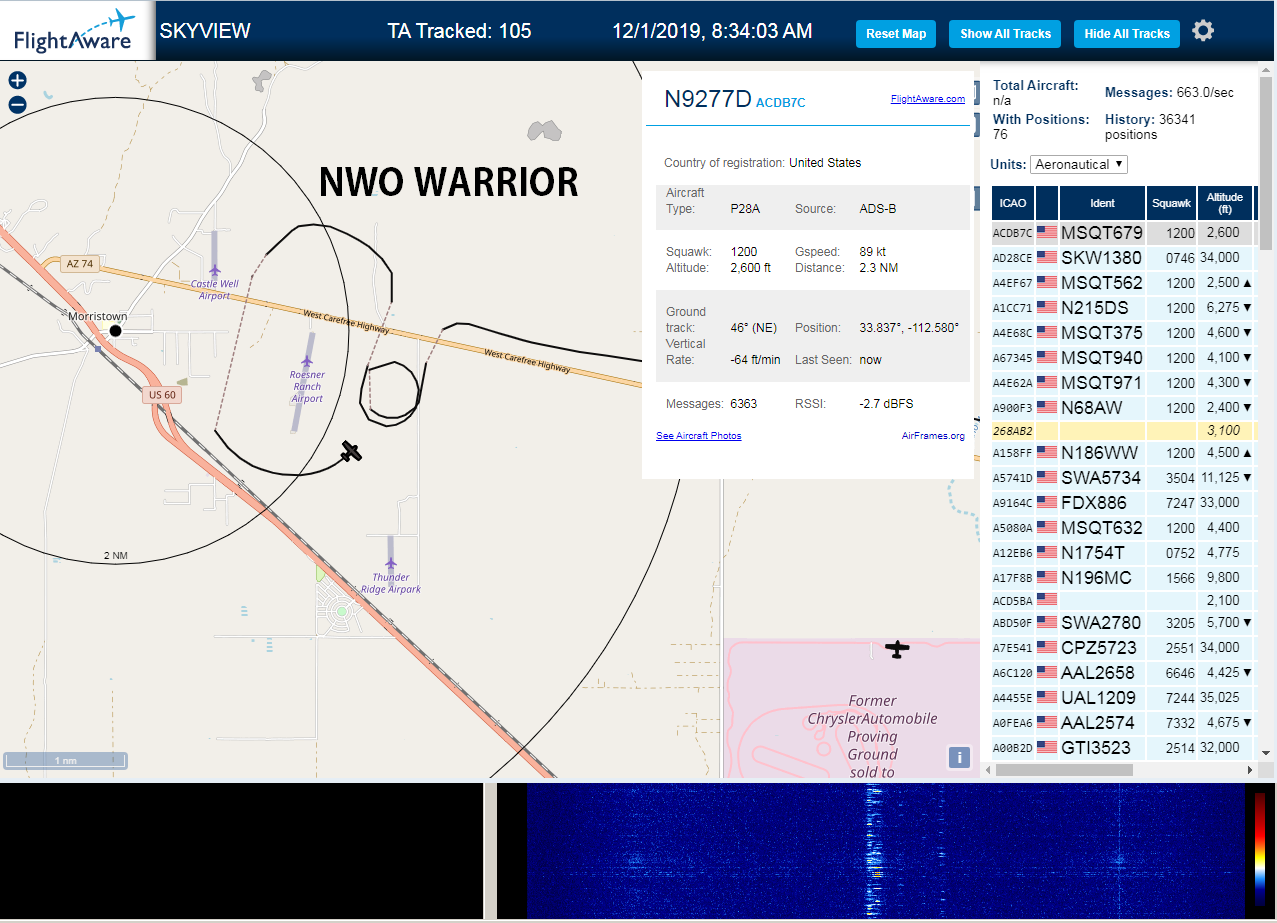Click the US flag in FDX886 row

coord(1047,503)
